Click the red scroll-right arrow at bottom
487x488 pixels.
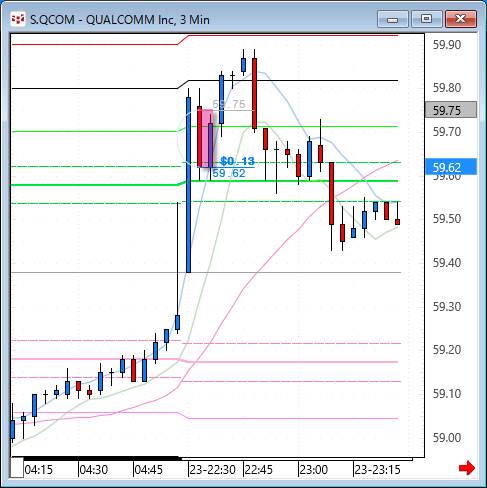(x=467, y=468)
